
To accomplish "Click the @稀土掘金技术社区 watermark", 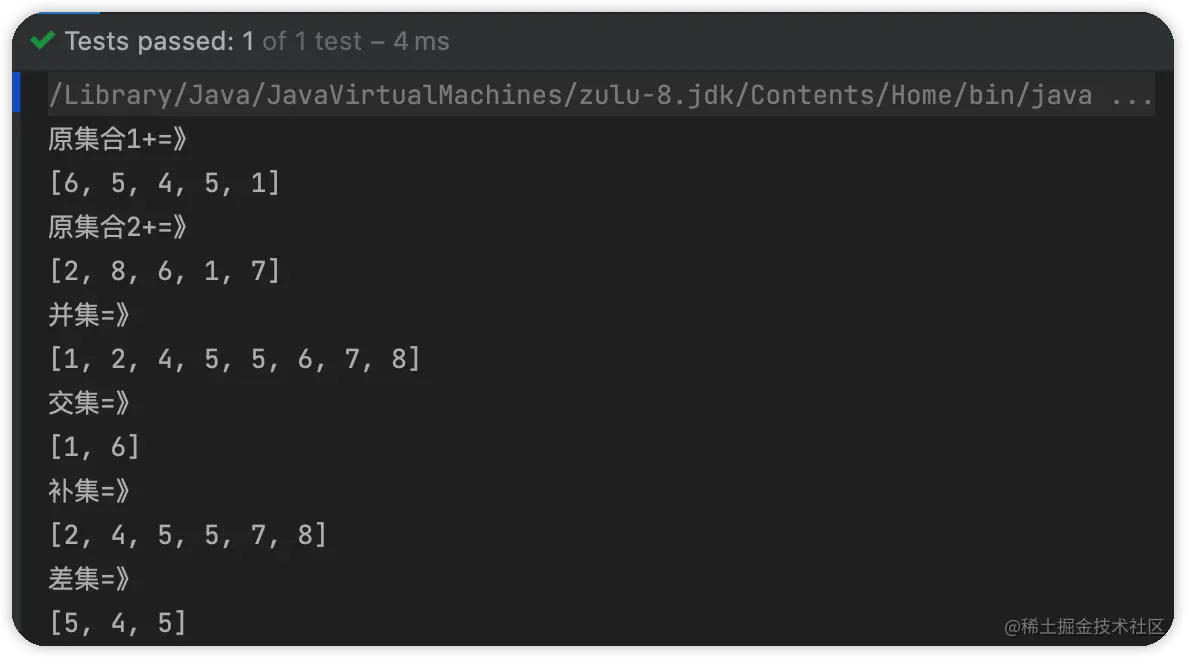I will [x=1084, y=627].
